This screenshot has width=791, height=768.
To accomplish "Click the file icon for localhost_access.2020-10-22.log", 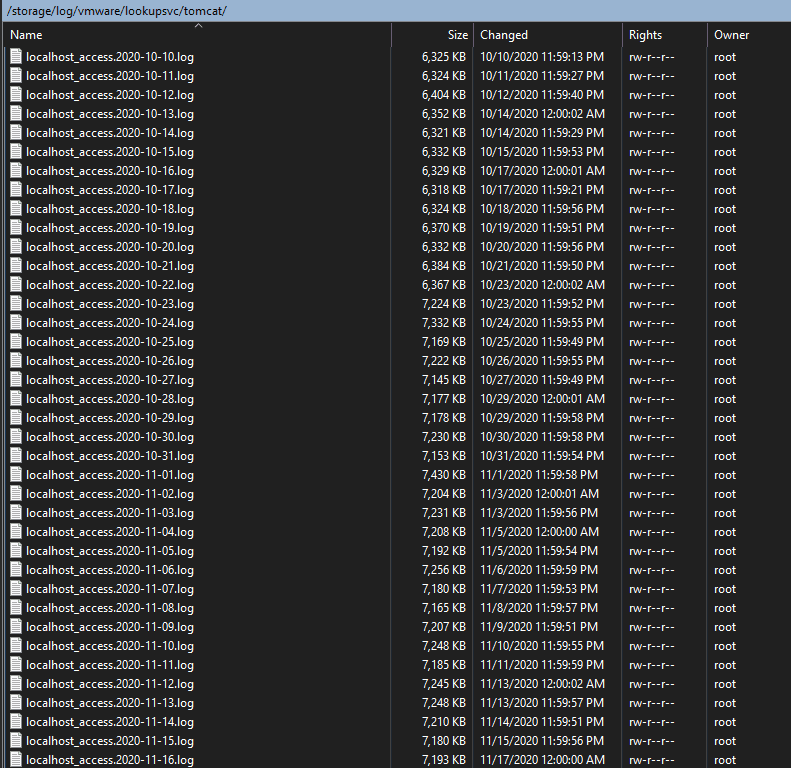I will click(16, 285).
